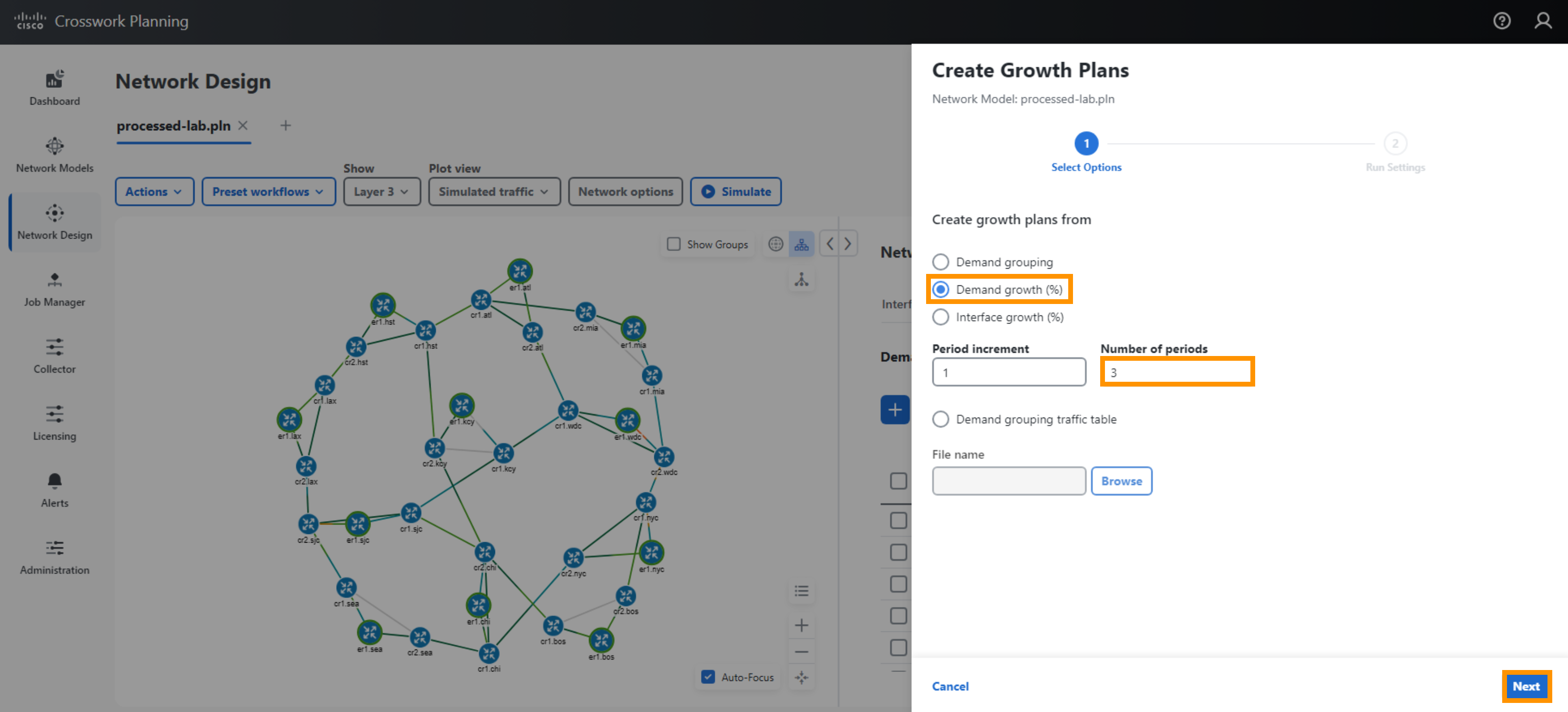Expand the Actions dropdown menu
Viewport: 1568px width, 712px height.
coord(154,191)
